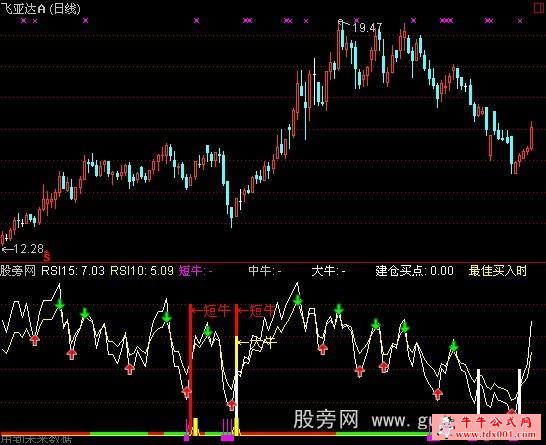
Task: Click the 用到未来数据 notice at bottom-left
Action: (x=36, y=440)
